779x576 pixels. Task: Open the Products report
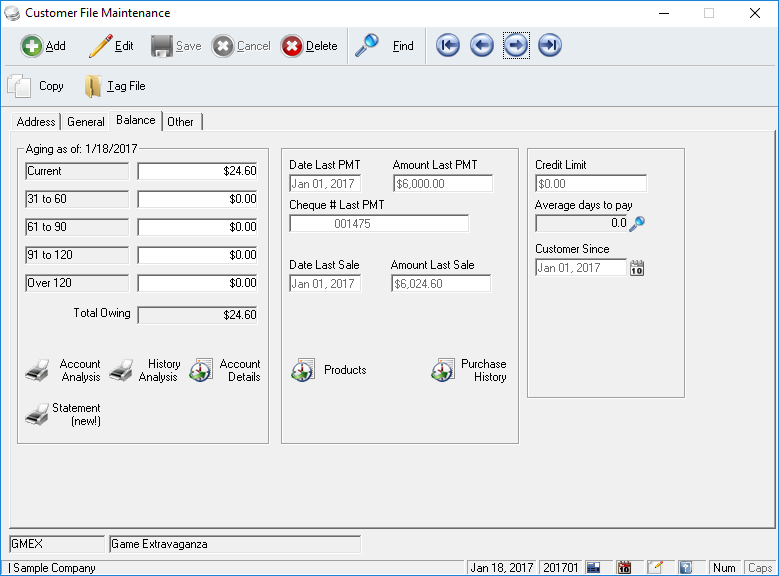303,371
